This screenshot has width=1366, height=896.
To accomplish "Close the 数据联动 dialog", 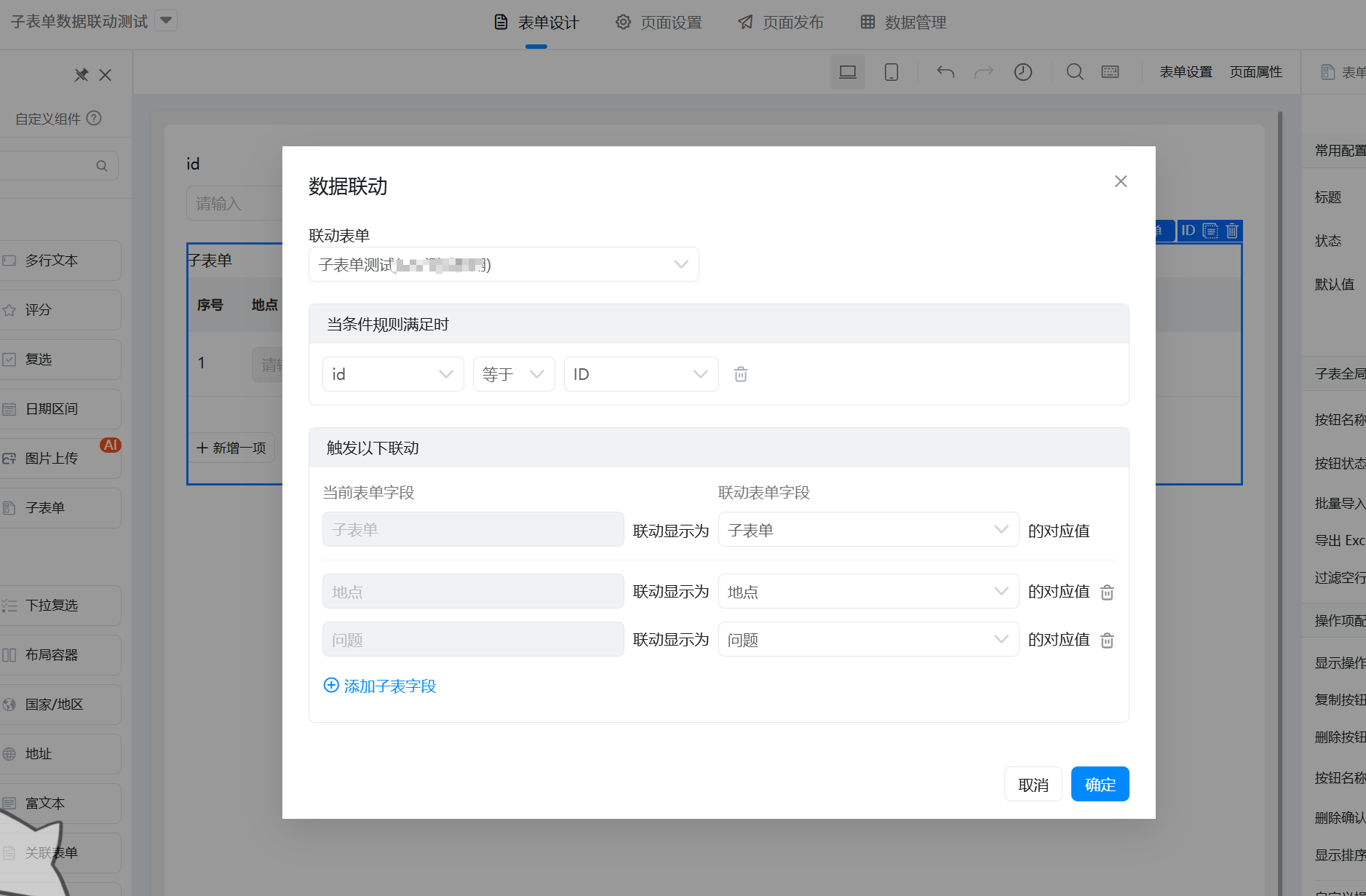I will pyautogui.click(x=1121, y=181).
